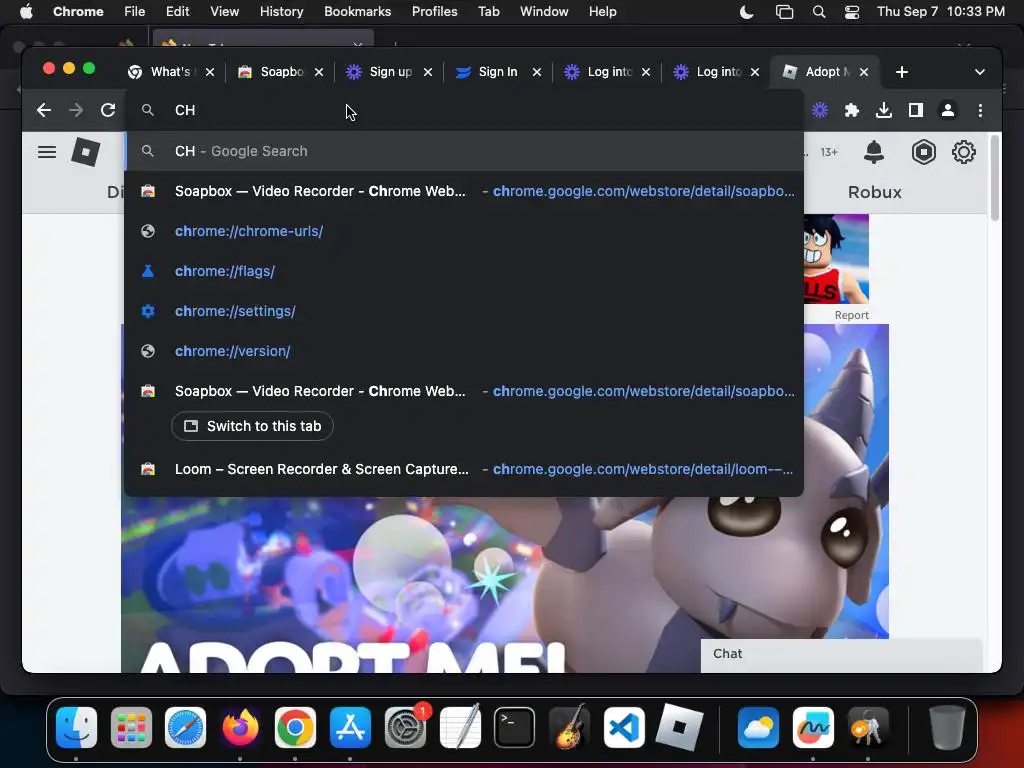Launch GarageBand from the Dock
The image size is (1024, 768).
tap(569, 727)
